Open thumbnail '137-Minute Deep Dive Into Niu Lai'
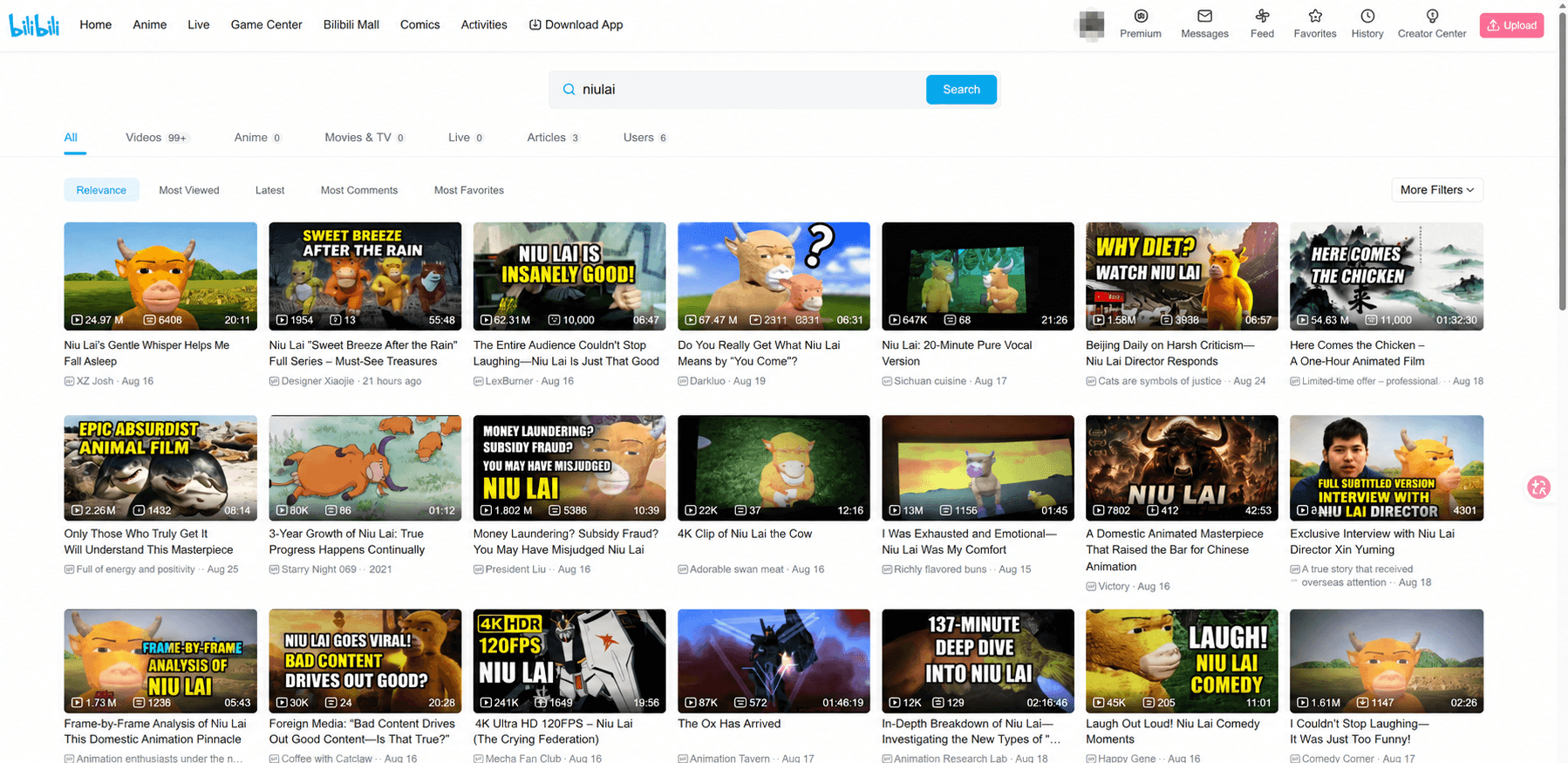This screenshot has width=1568, height=763. (x=978, y=661)
